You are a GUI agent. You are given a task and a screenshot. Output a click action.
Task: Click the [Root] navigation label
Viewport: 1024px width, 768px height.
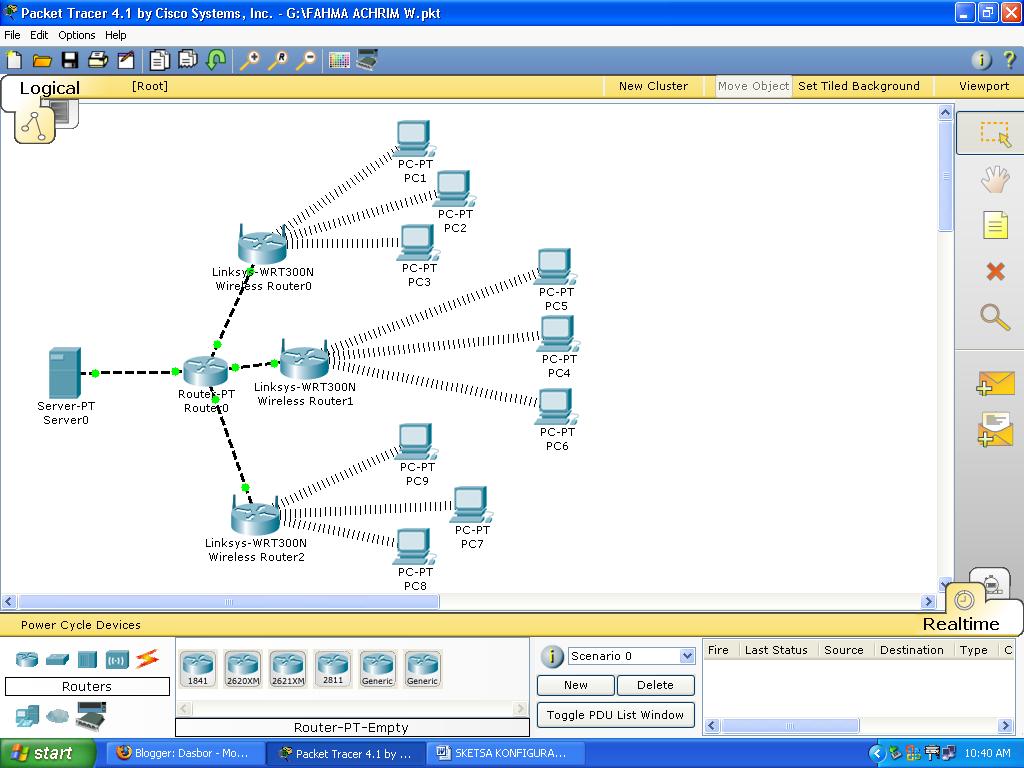150,86
